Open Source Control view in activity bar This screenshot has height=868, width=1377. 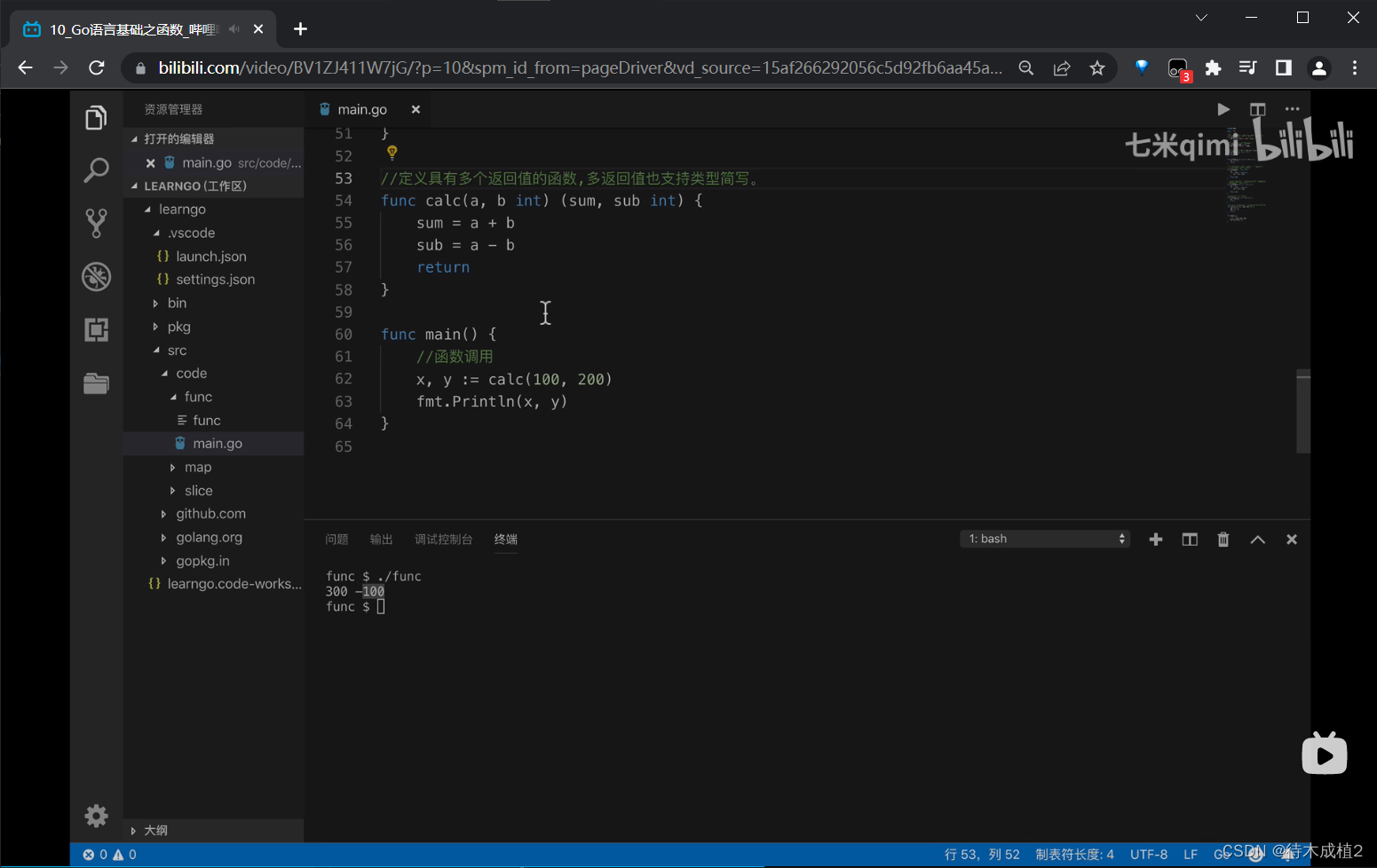96,223
